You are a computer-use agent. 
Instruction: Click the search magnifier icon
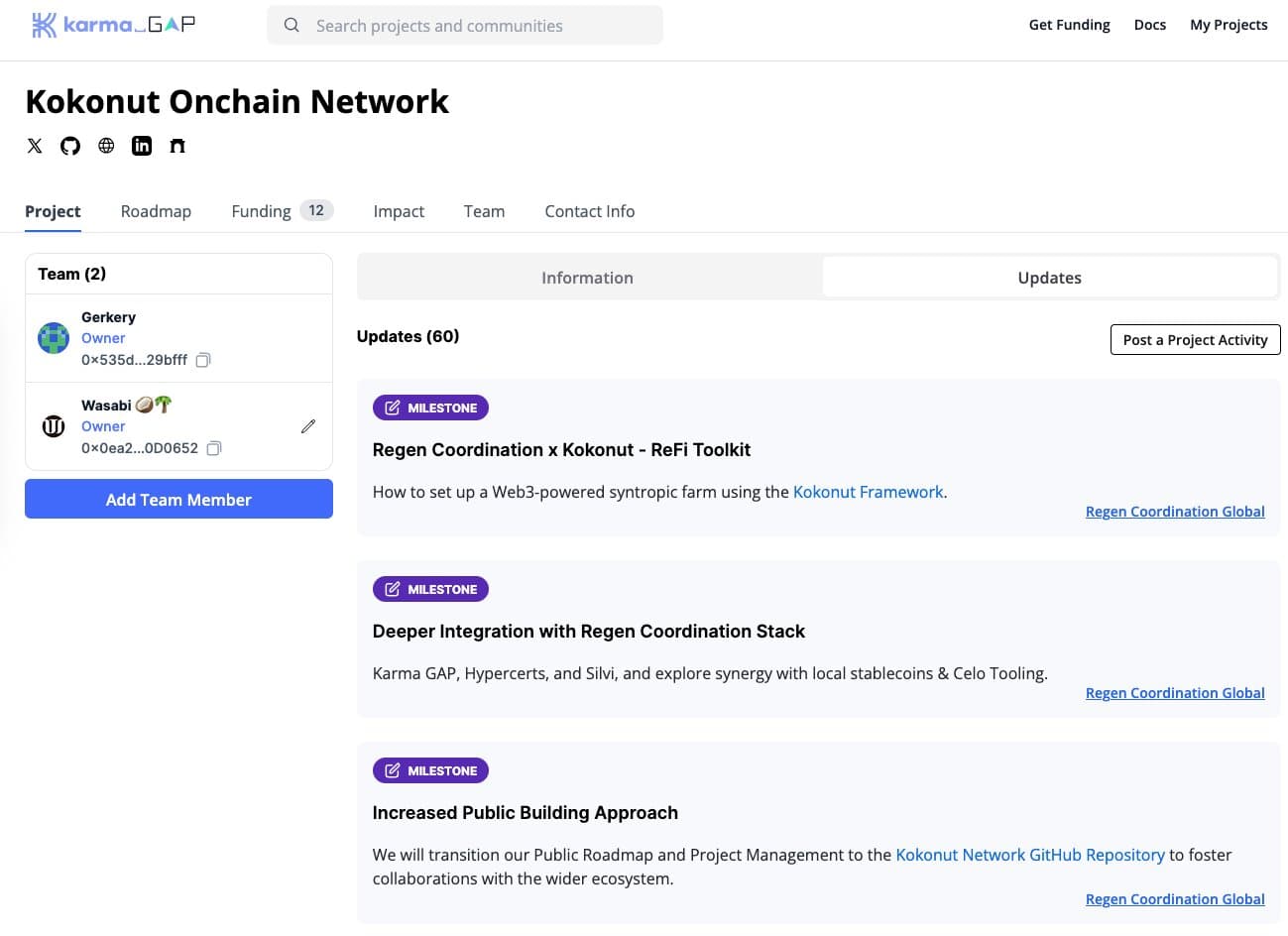pos(292,25)
